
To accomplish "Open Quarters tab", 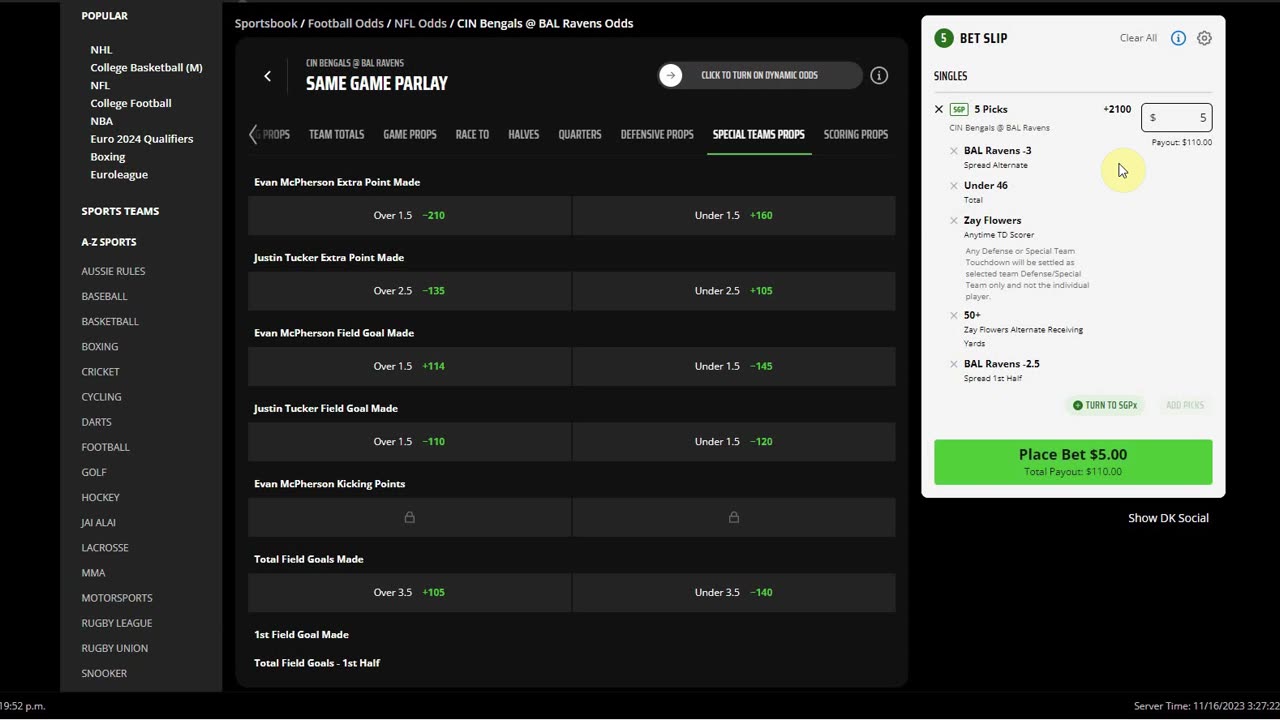I will [580, 134].
